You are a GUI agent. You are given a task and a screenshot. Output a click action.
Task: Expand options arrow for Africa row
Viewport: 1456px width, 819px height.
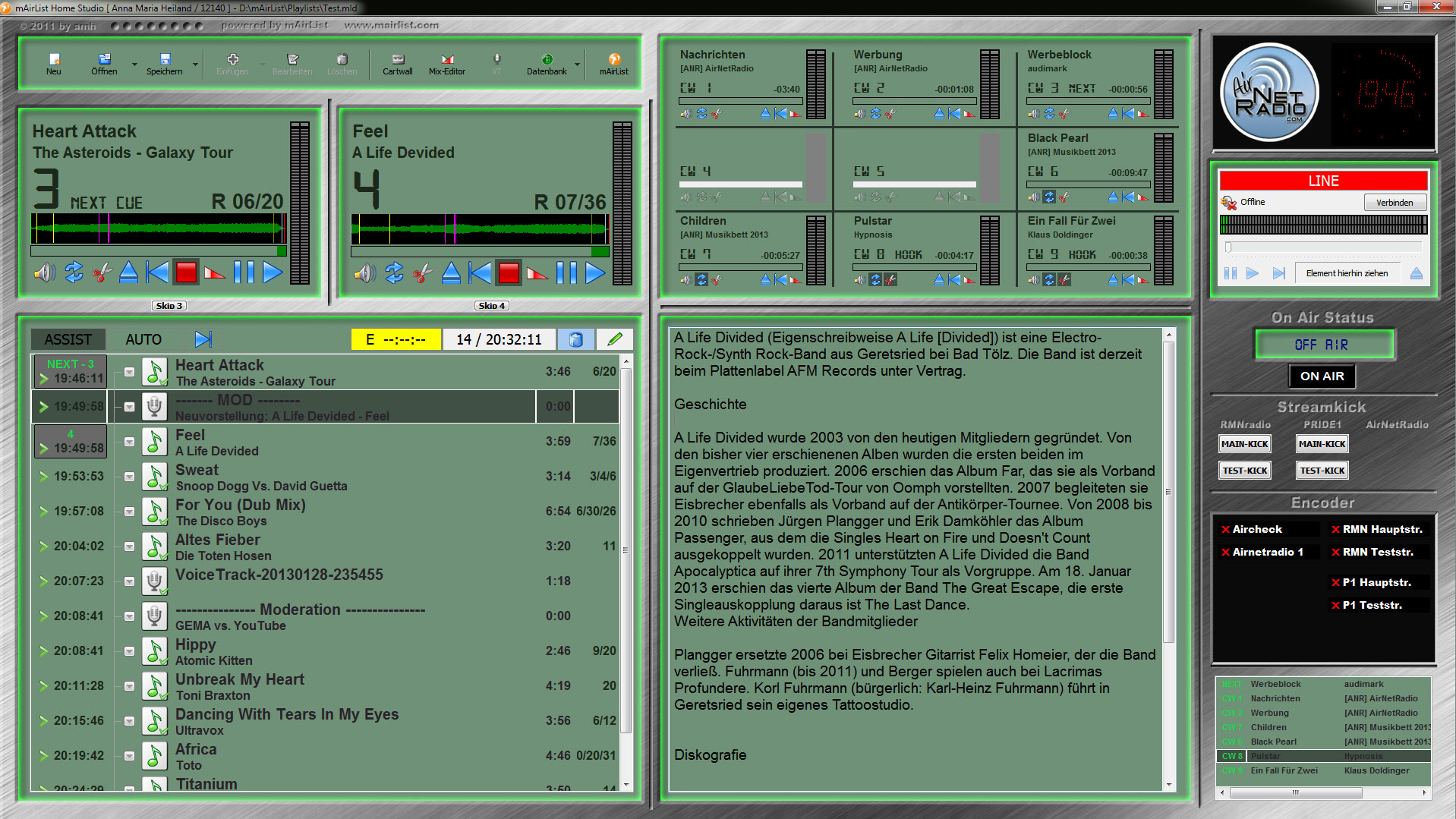[x=130, y=756]
